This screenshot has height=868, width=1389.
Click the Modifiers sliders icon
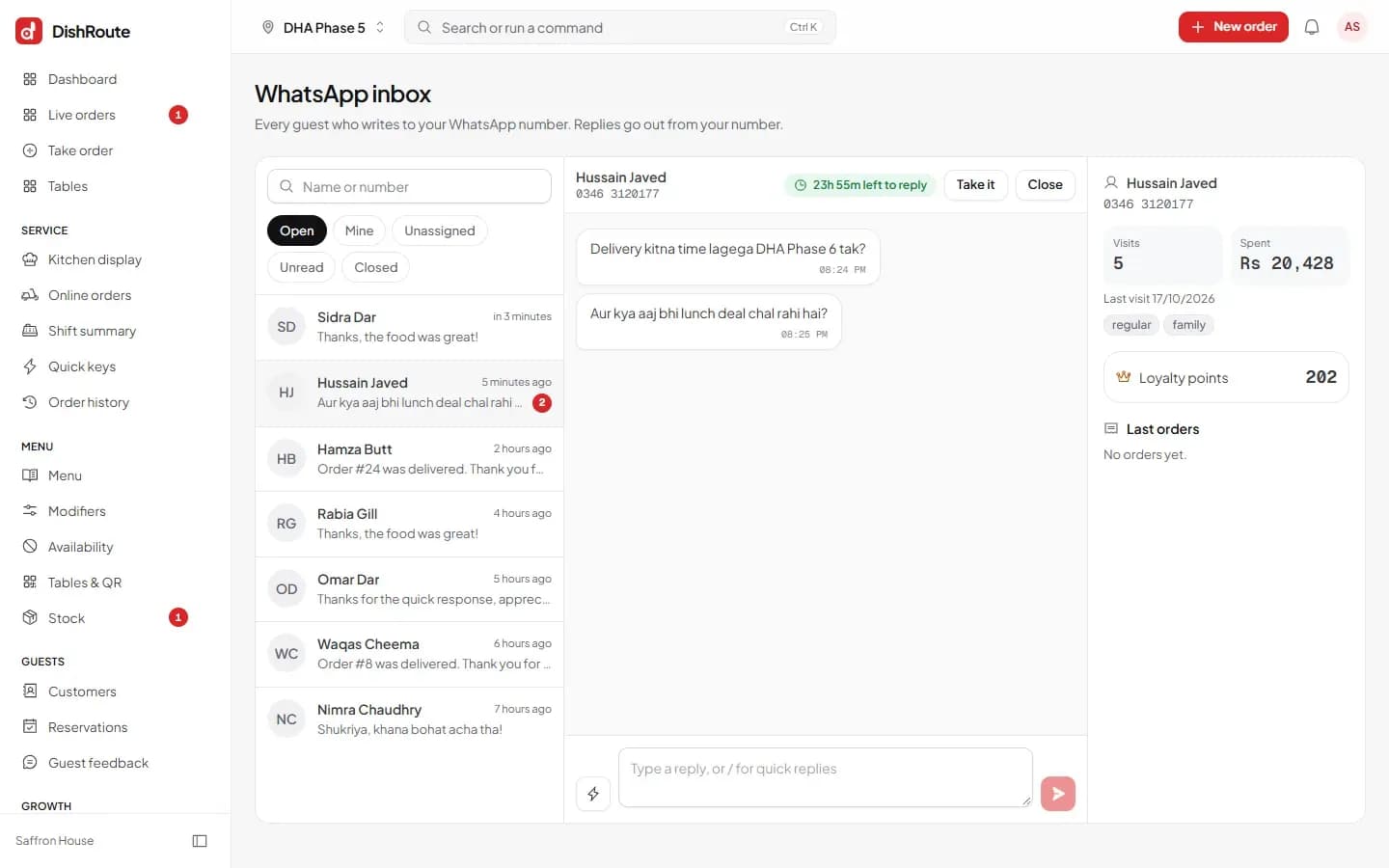[x=30, y=511]
